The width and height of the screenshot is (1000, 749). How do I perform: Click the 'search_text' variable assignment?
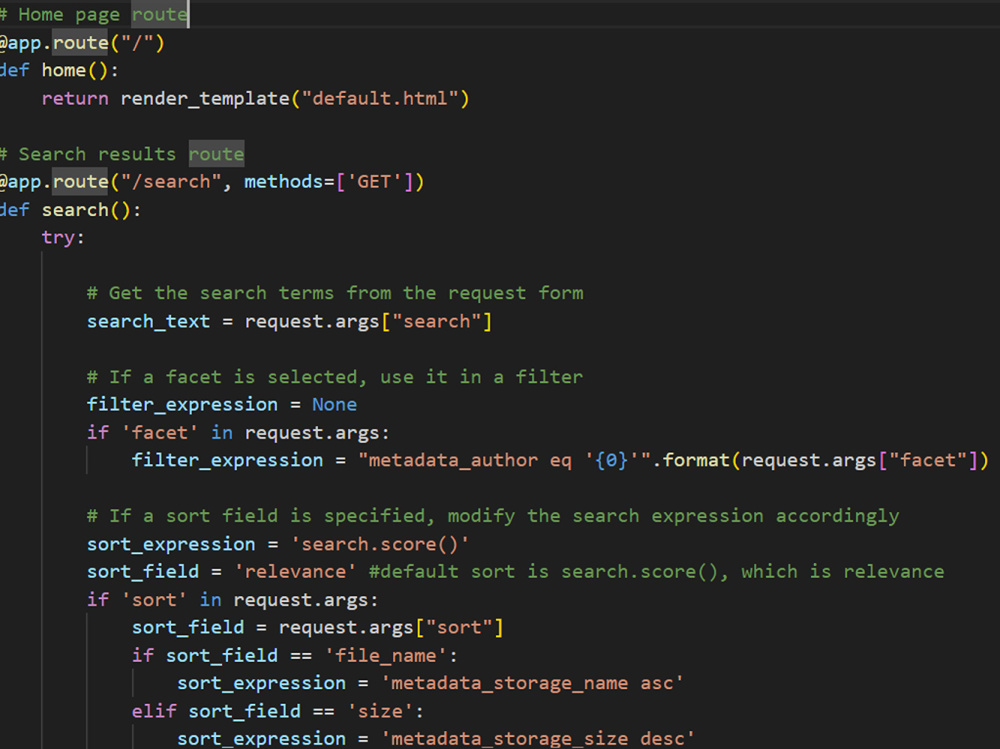(148, 321)
